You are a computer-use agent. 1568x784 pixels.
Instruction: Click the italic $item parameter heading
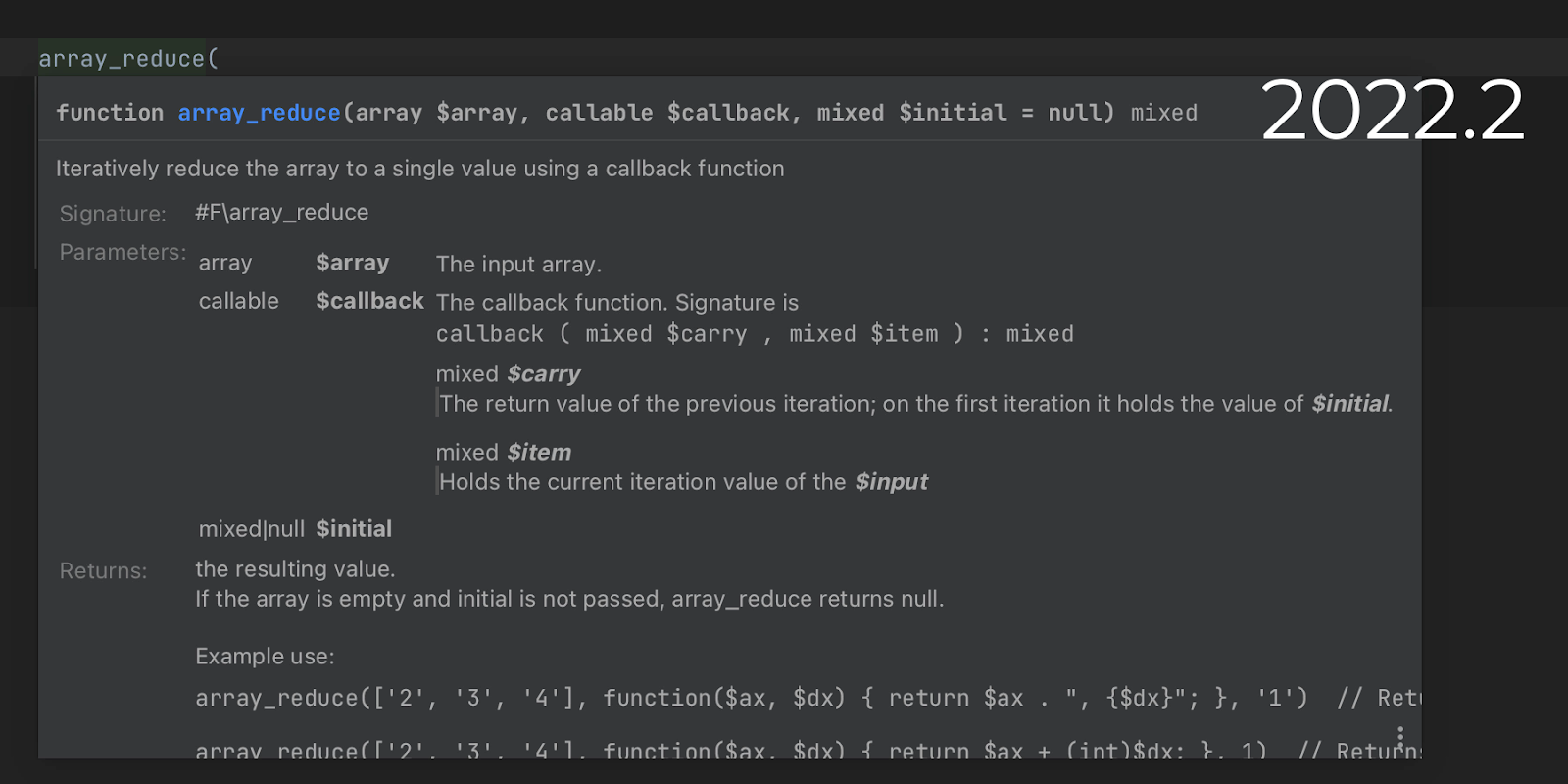[539, 453]
